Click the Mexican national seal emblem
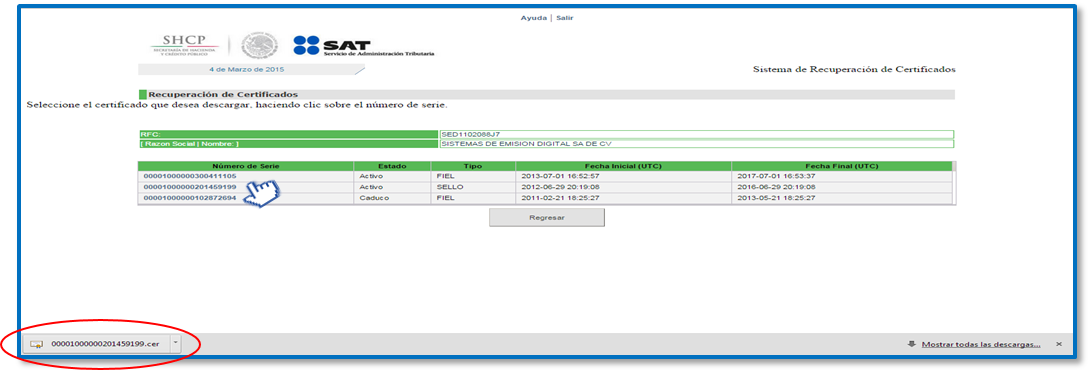Screen dimensions: 1090x372 click(x=259, y=46)
